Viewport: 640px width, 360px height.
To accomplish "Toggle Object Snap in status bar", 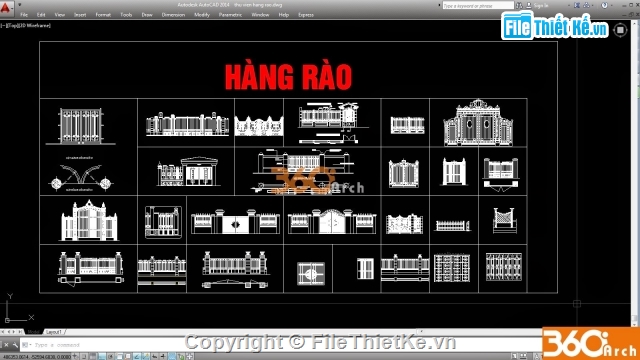I will coord(120,357).
